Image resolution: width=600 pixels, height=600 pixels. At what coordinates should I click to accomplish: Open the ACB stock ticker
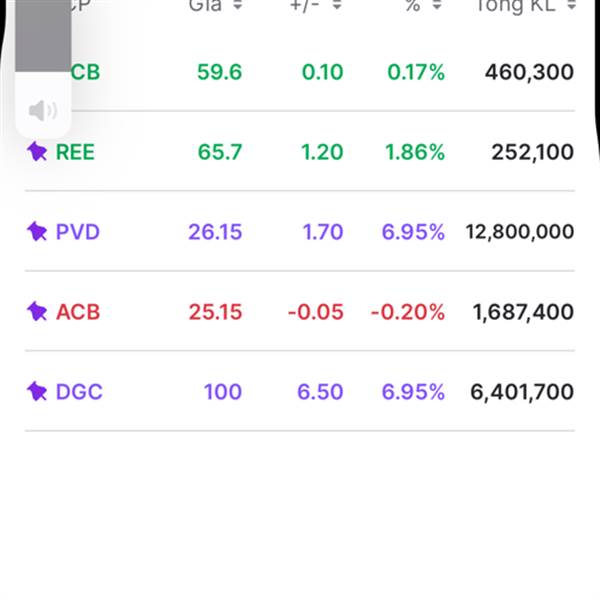tap(78, 312)
